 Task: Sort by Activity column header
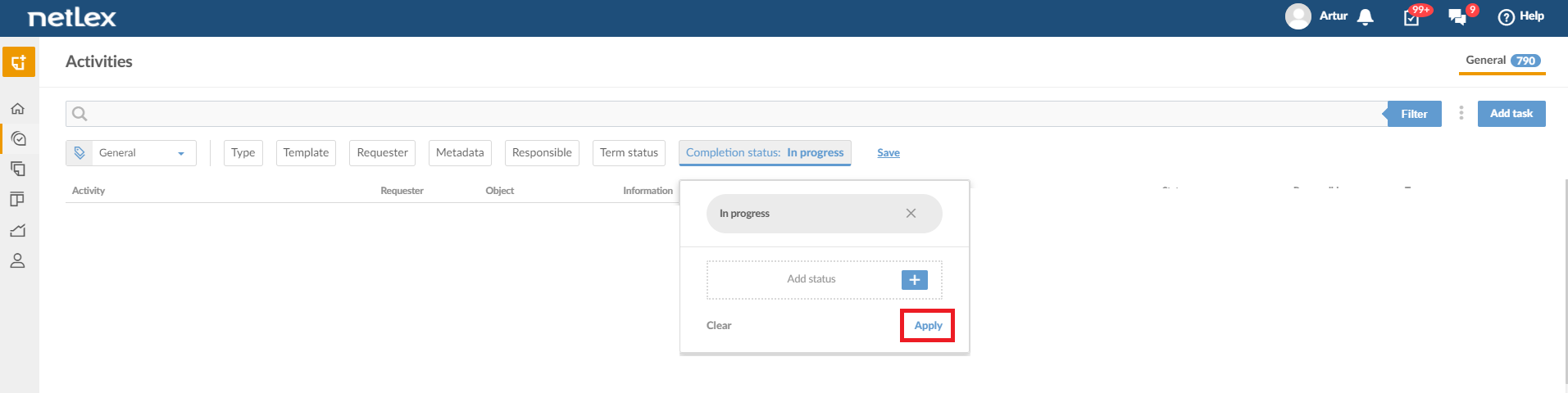(x=89, y=191)
